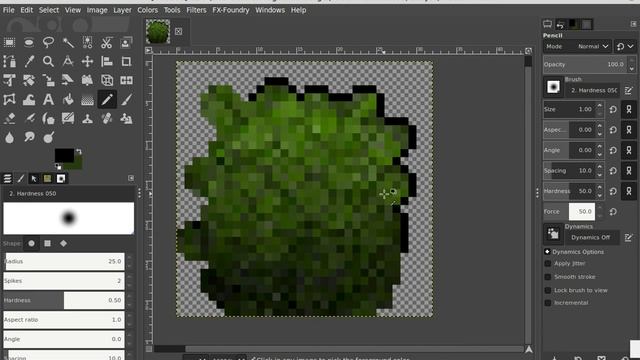640x360 pixels.
Task: Select the Scissors Select tool
Action: [107, 42]
